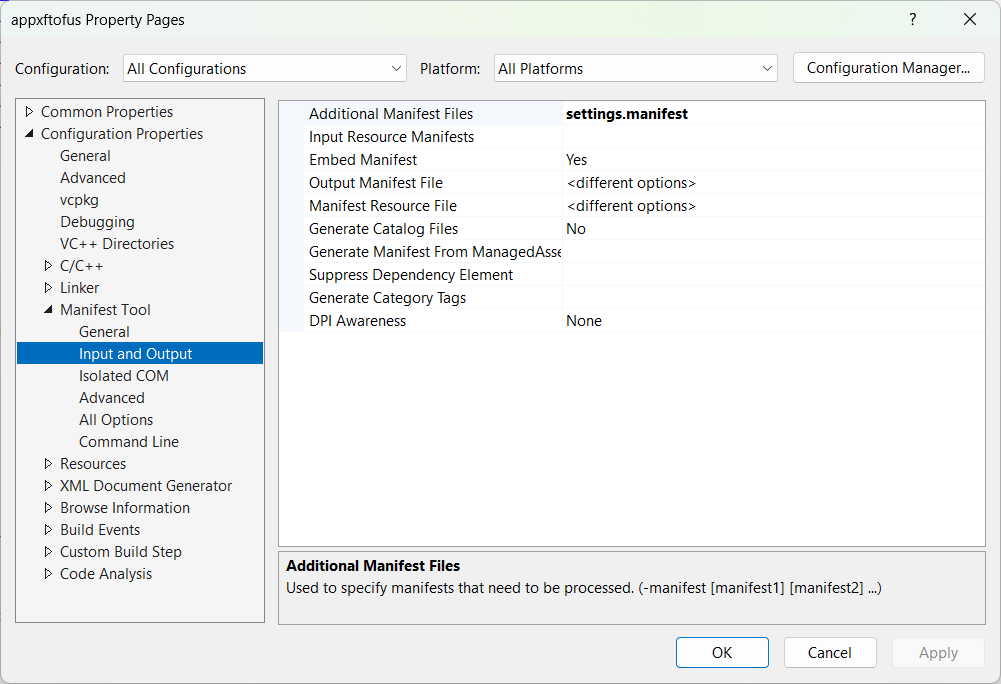Click the DPI Awareness None value

[x=773, y=321]
